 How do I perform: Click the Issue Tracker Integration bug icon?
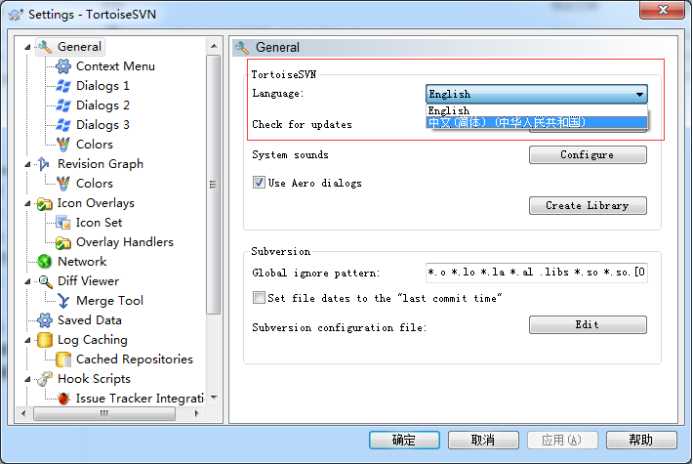(x=63, y=399)
